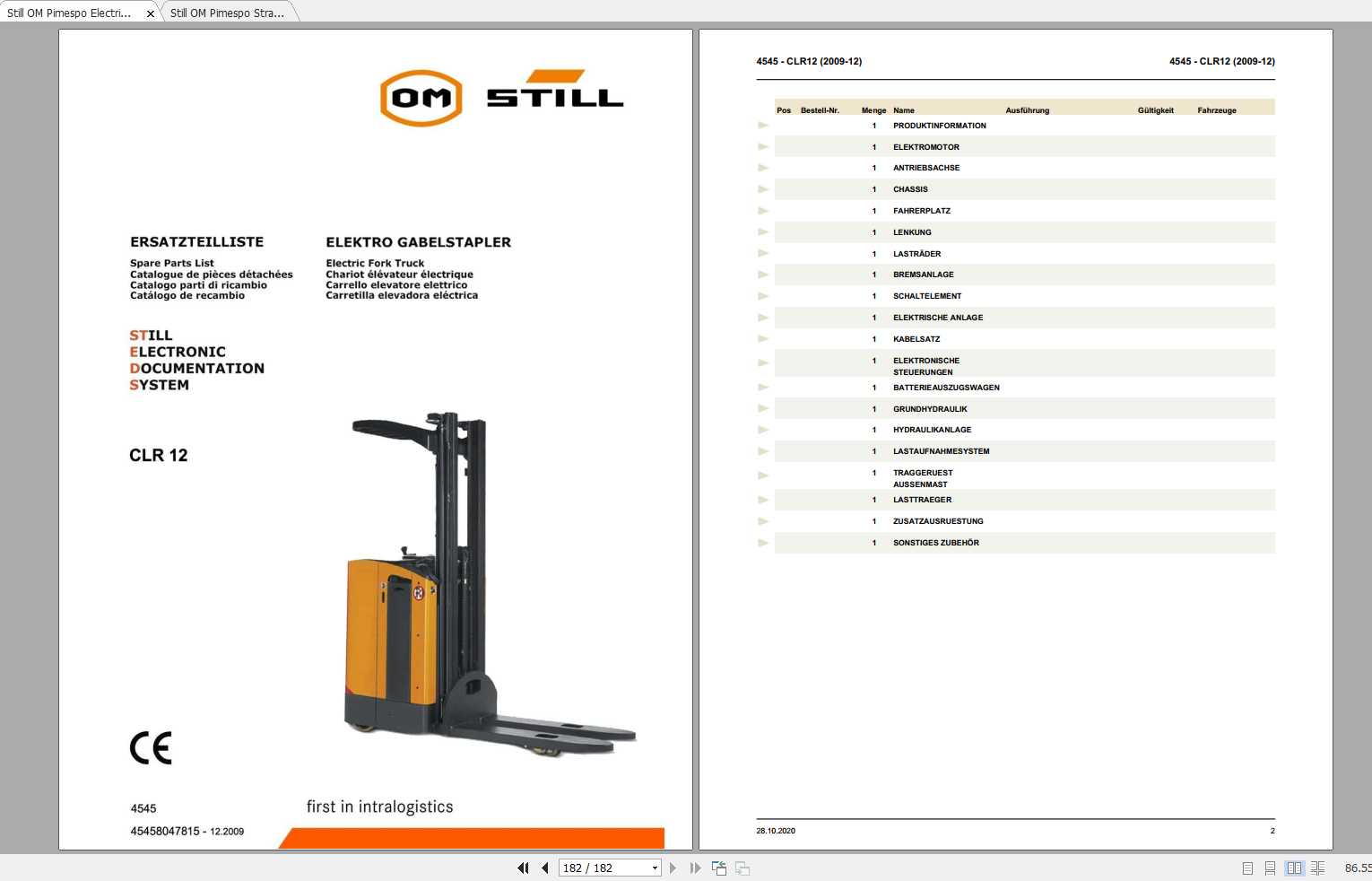The height and width of the screenshot is (881, 1372).
Task: Enable continuous facing layout mode
Action: click(x=1318, y=868)
